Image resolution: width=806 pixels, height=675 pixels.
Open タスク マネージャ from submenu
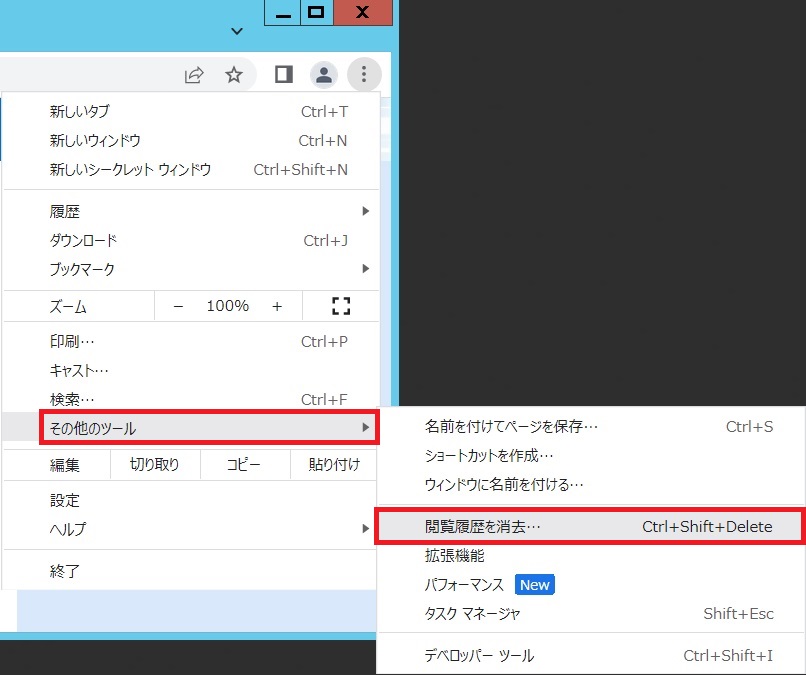(472, 613)
